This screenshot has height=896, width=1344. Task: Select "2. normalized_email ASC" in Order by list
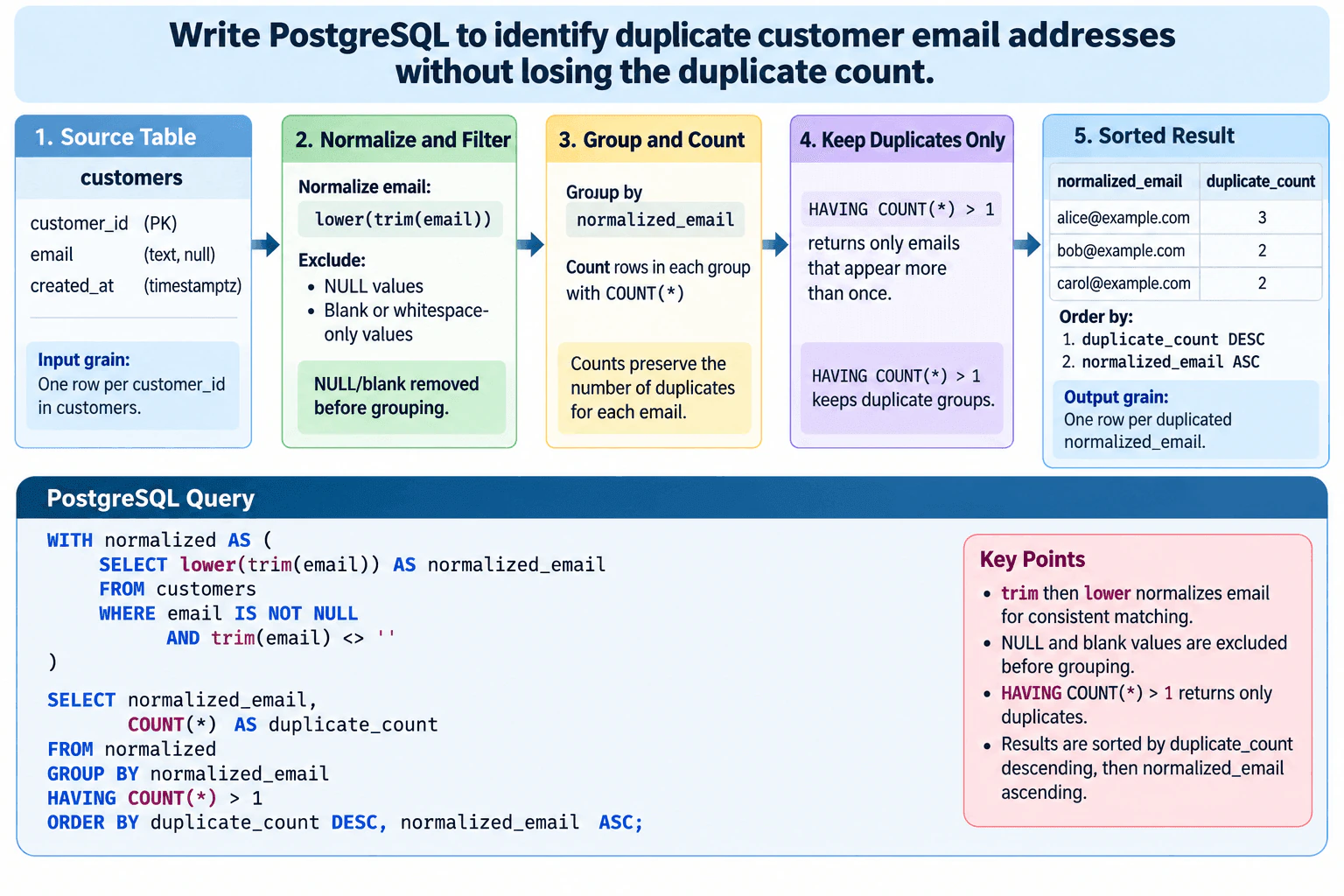1160,362
